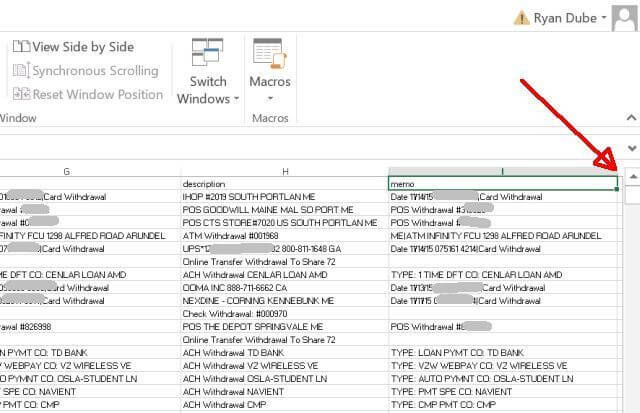640x413 pixels.
Task: Select cell 'POS GOODWILL MAINE MAL SO PORT ME'
Action: click(x=284, y=210)
